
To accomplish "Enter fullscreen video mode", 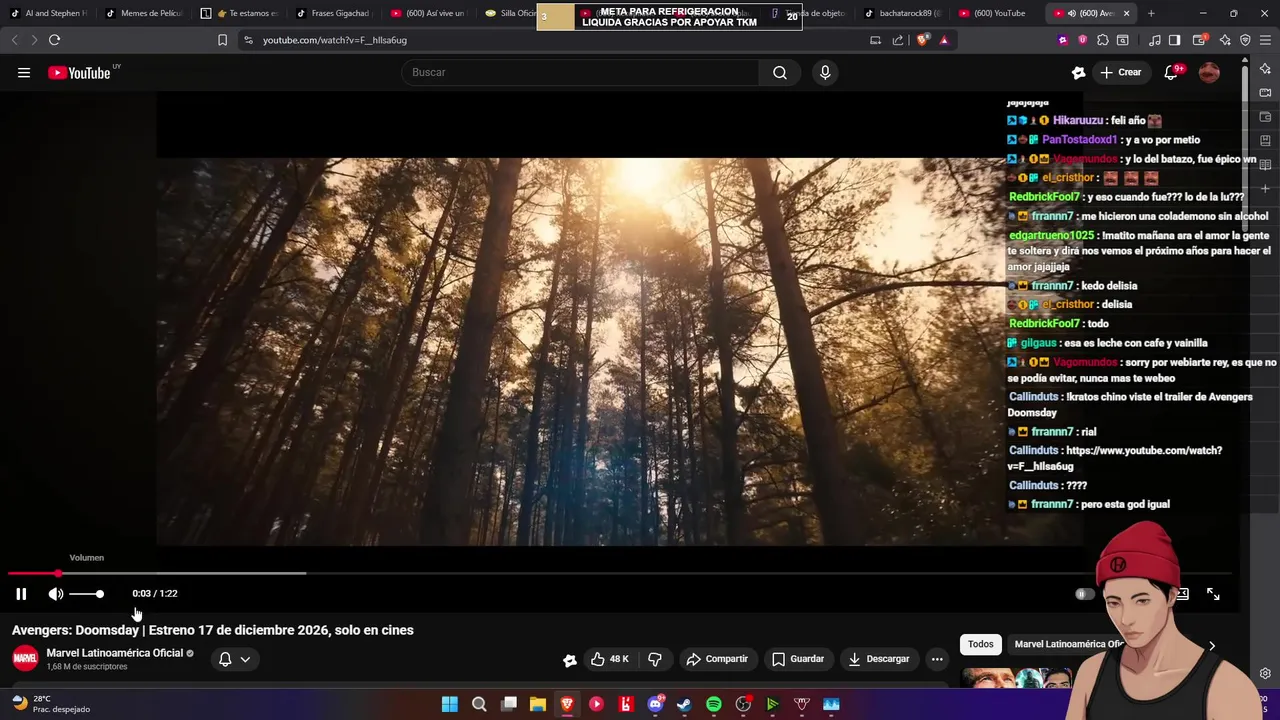I will pyautogui.click(x=1213, y=594).
